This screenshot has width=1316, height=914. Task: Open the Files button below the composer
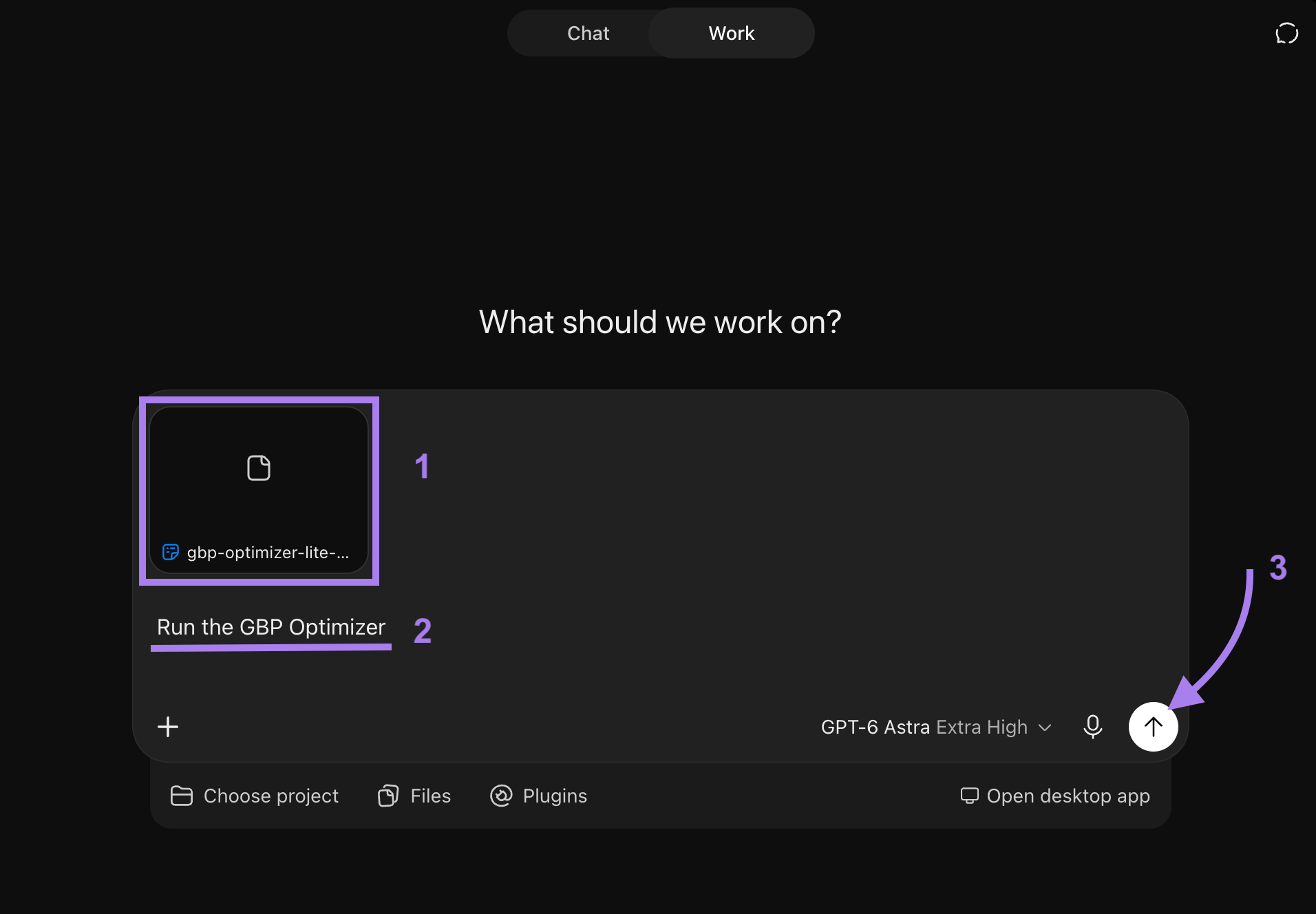(x=414, y=796)
